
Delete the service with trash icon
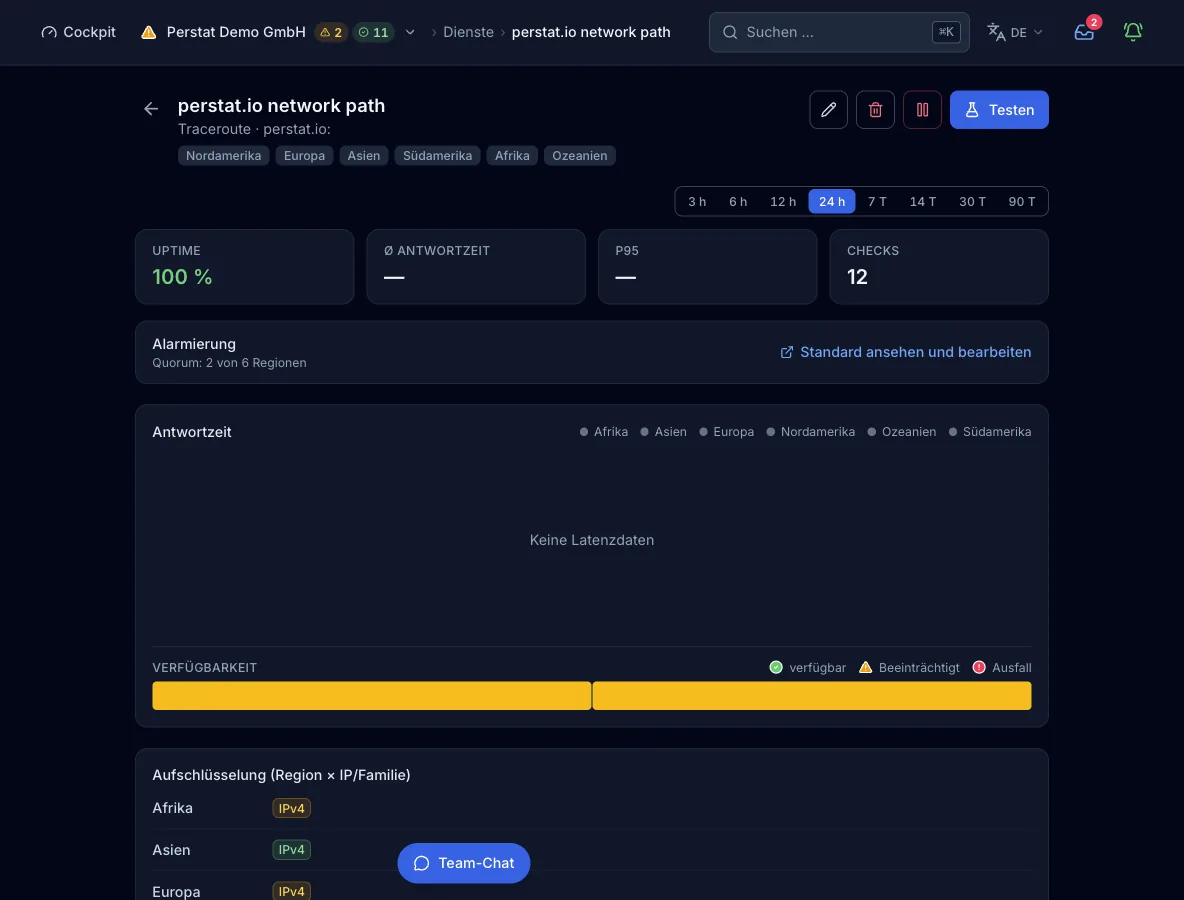(875, 109)
